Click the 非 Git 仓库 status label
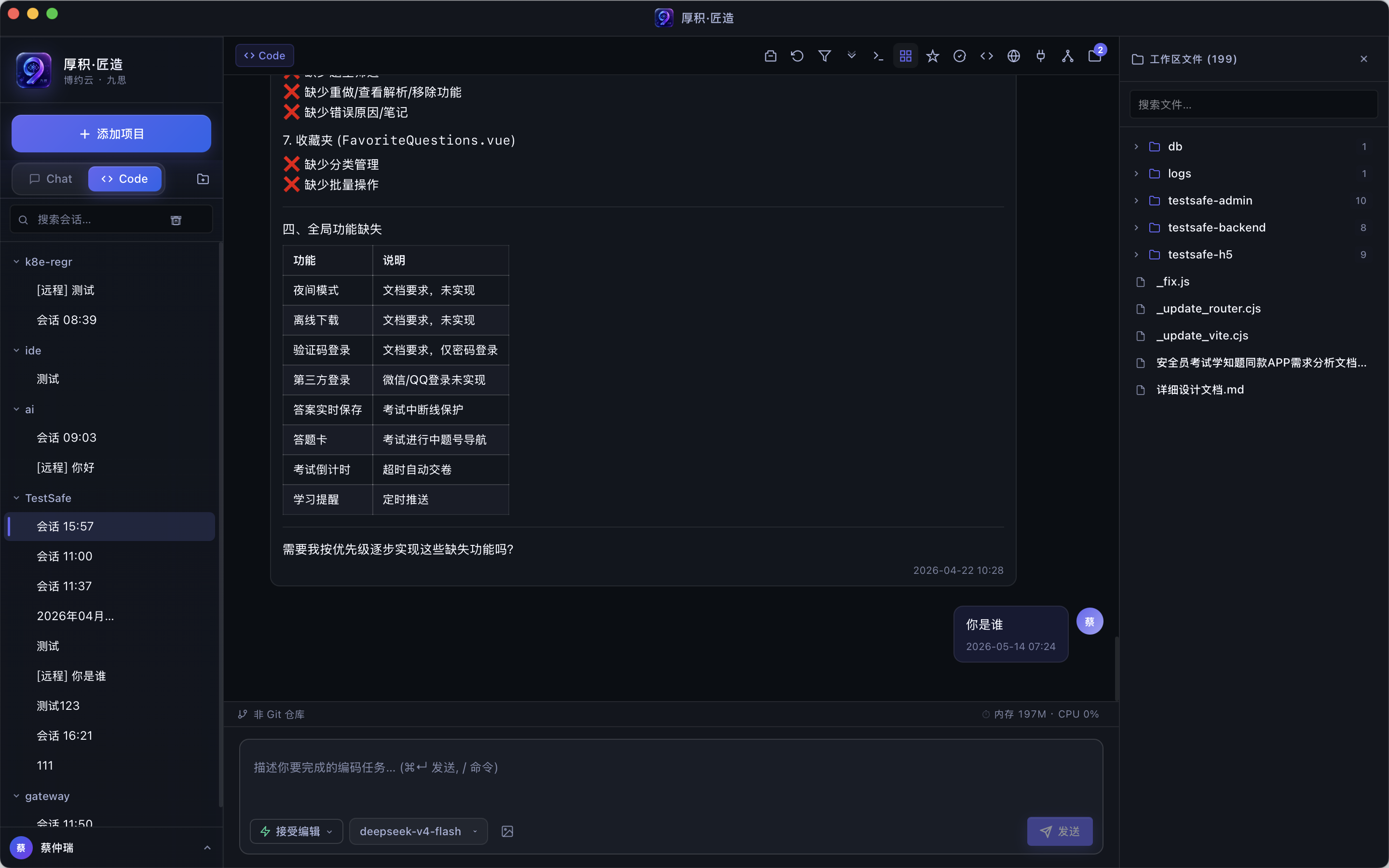The height and width of the screenshot is (868, 1389). [x=279, y=714]
